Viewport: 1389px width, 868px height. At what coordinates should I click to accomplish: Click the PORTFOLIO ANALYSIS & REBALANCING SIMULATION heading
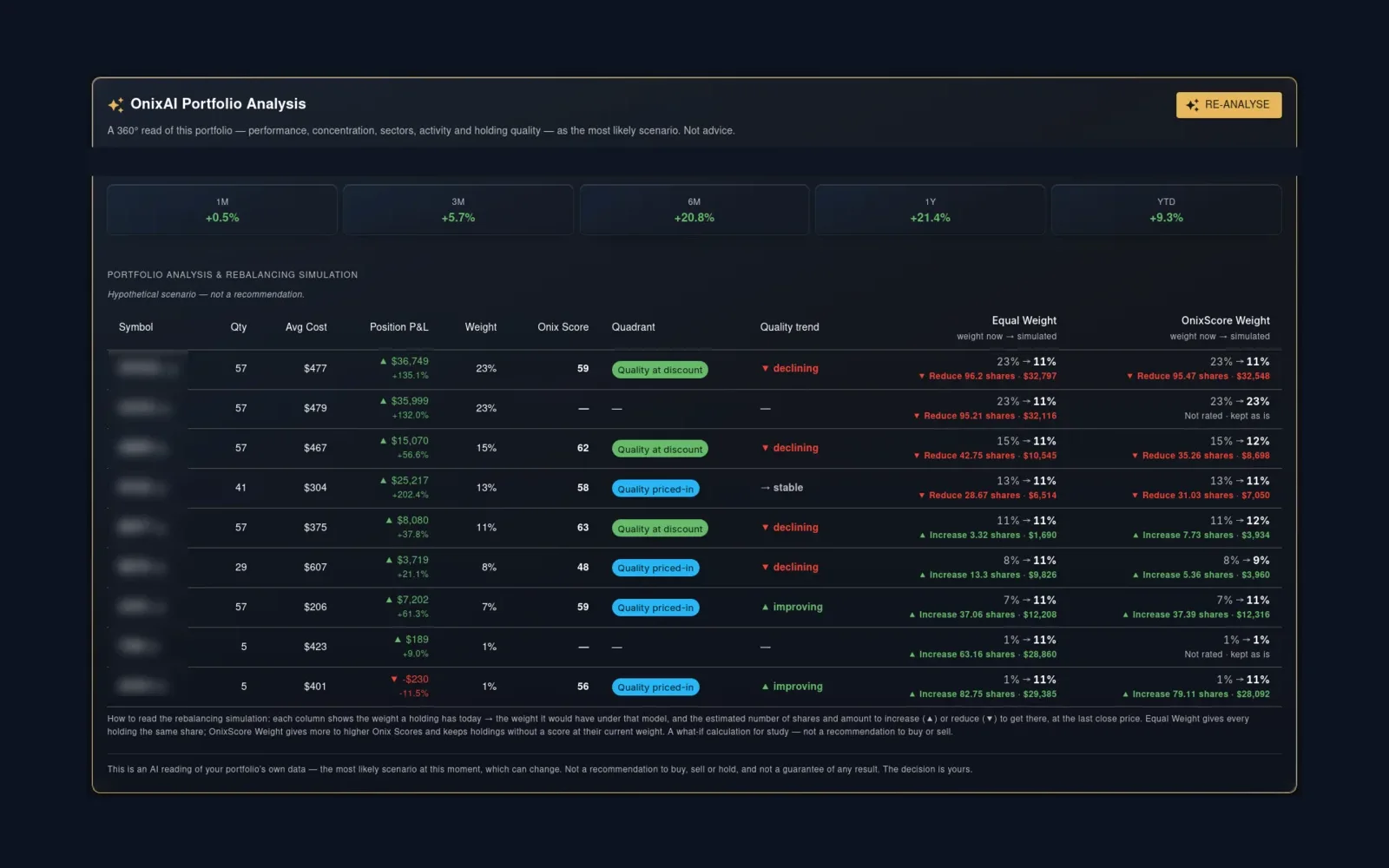tap(233, 275)
